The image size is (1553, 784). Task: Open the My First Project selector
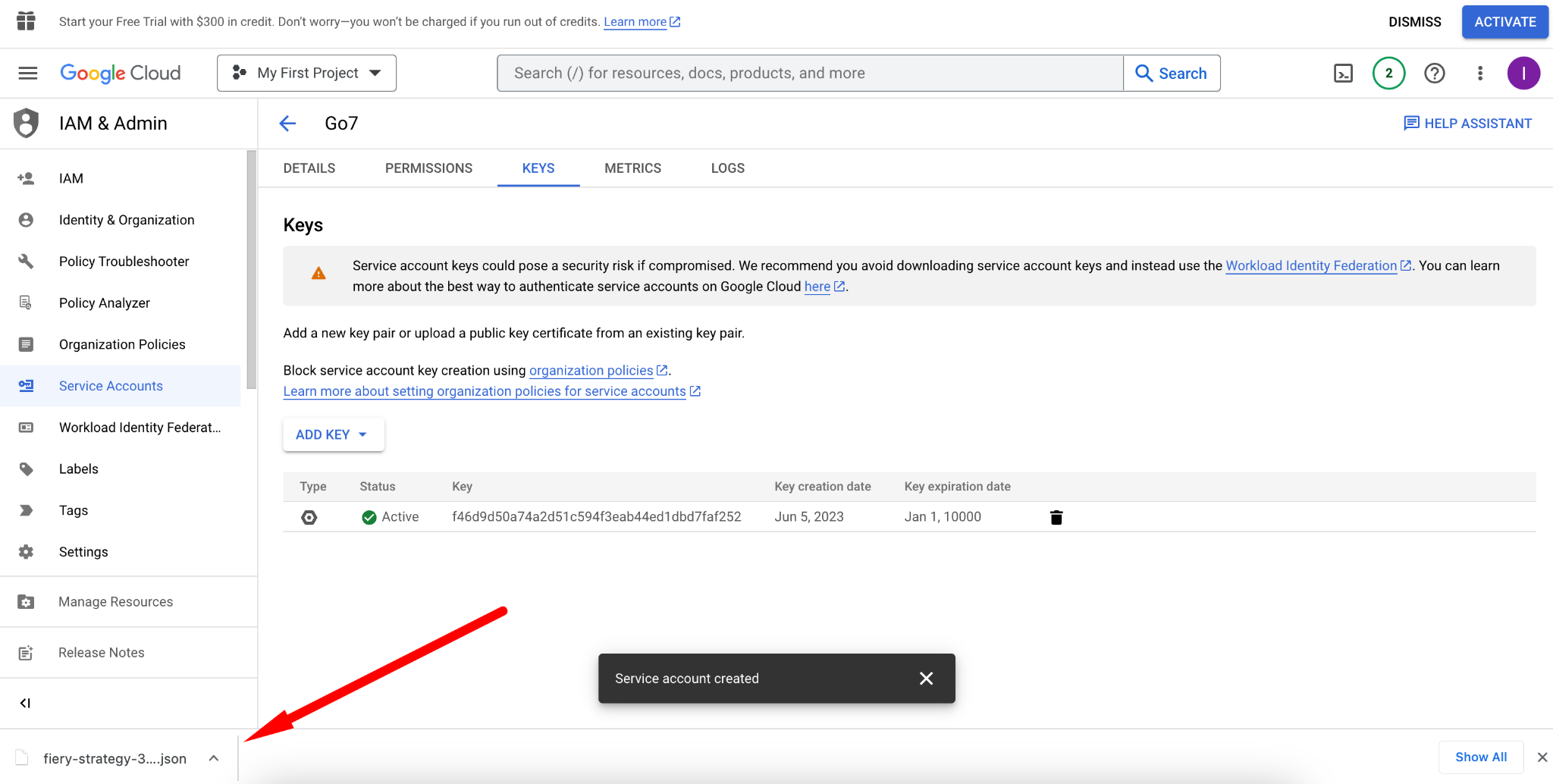[306, 74]
